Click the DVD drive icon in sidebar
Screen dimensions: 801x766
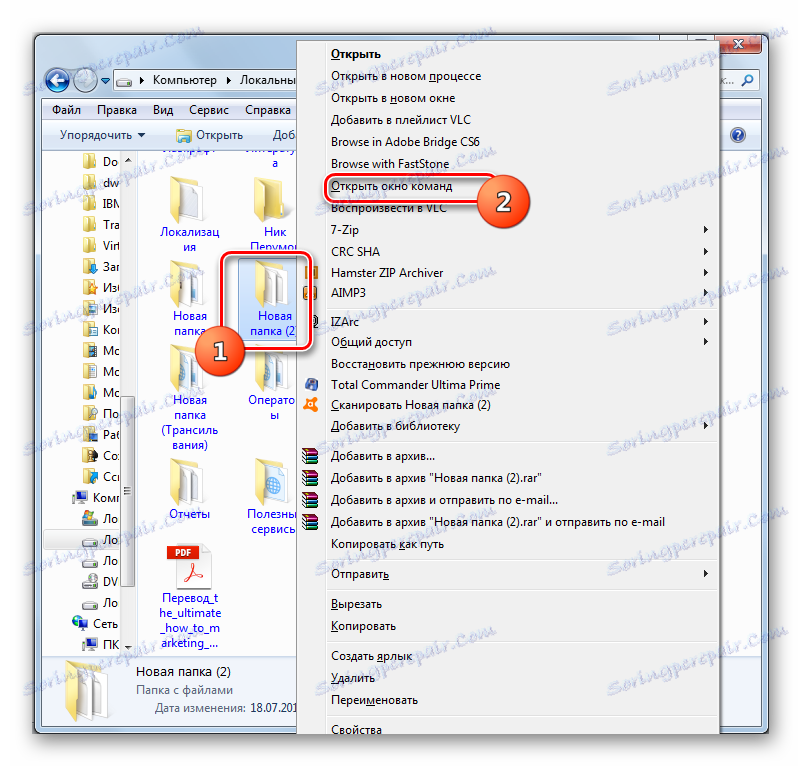tap(90, 581)
